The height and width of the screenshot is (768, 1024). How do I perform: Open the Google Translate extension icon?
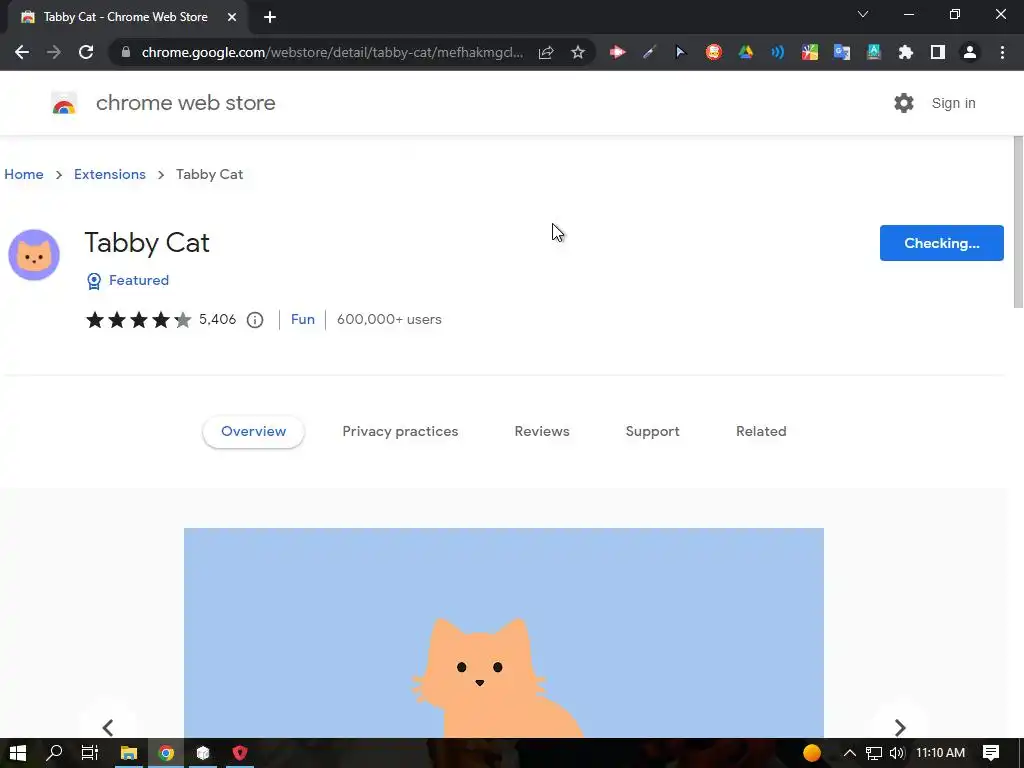point(842,52)
